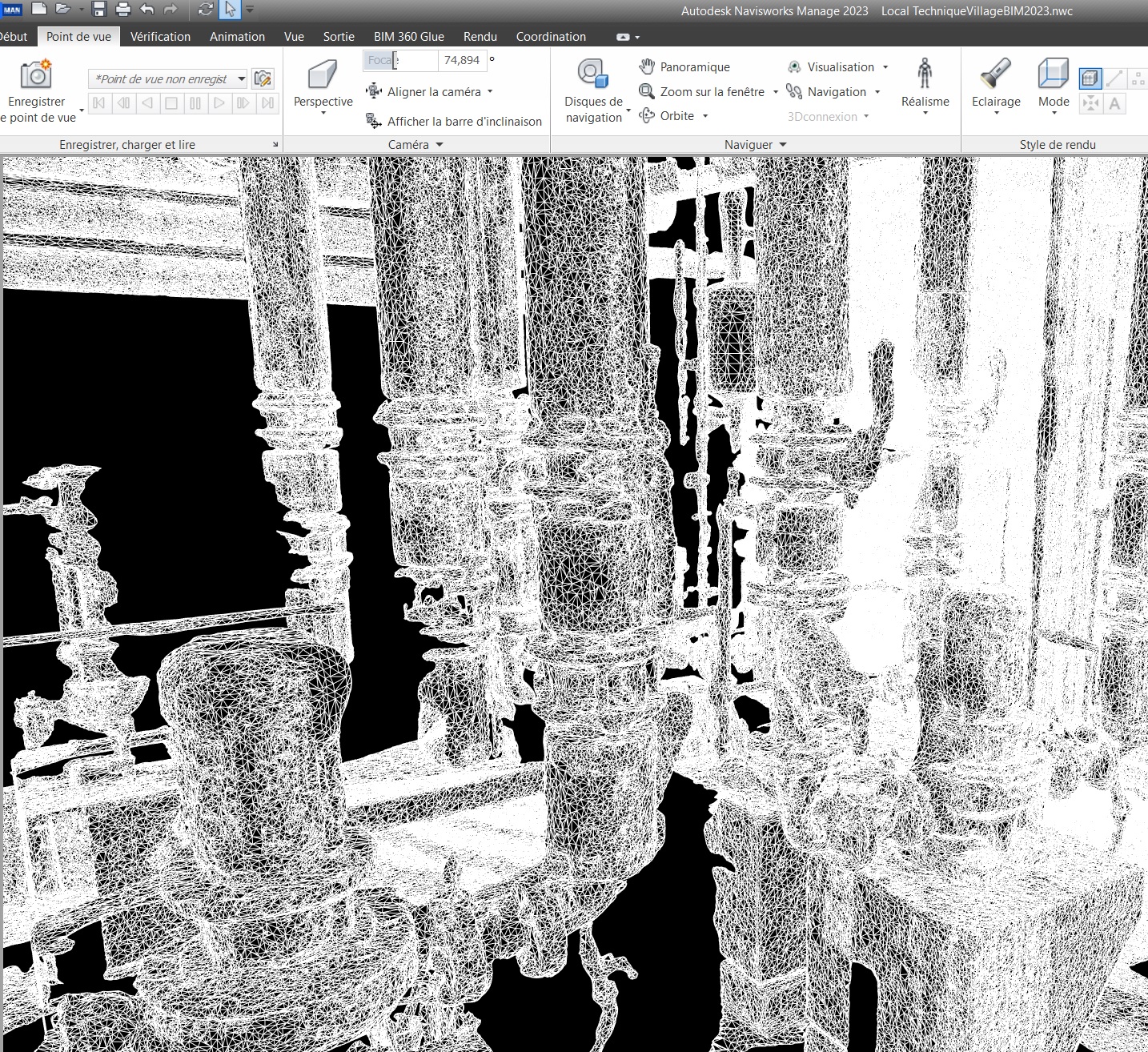The height and width of the screenshot is (1052, 1148).
Task: Open the saved viewpoint dropdown list
Action: pos(241,78)
